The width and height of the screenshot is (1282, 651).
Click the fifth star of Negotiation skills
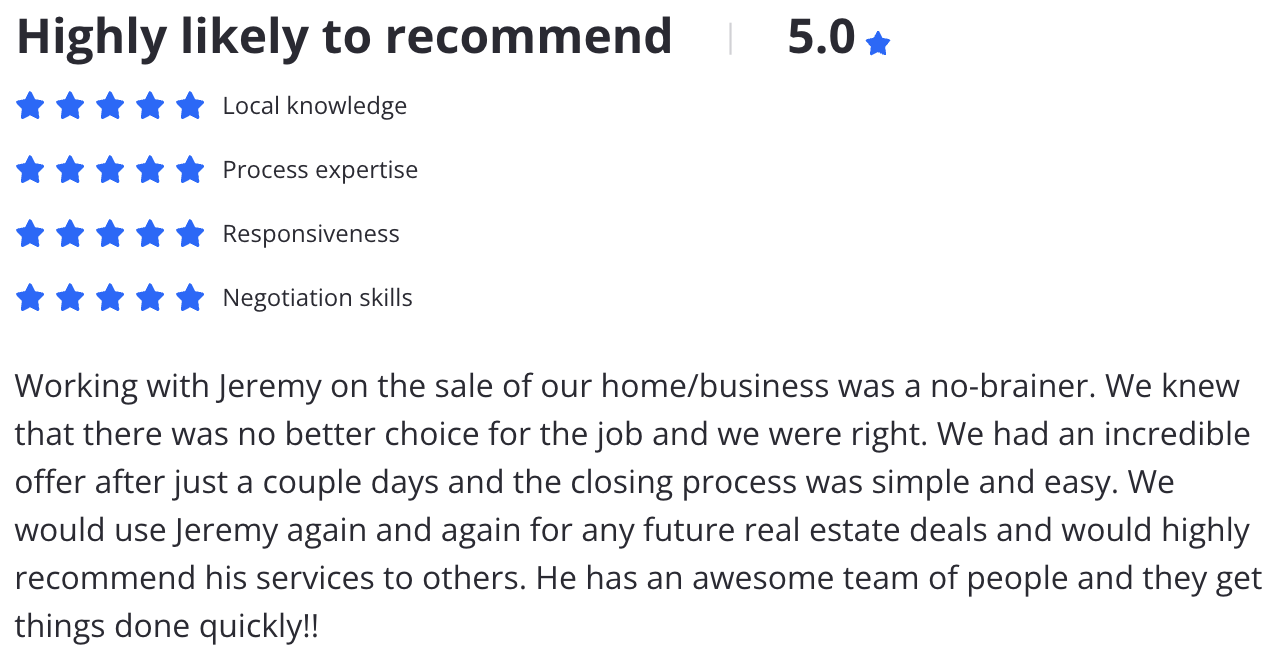pyautogui.click(x=190, y=297)
